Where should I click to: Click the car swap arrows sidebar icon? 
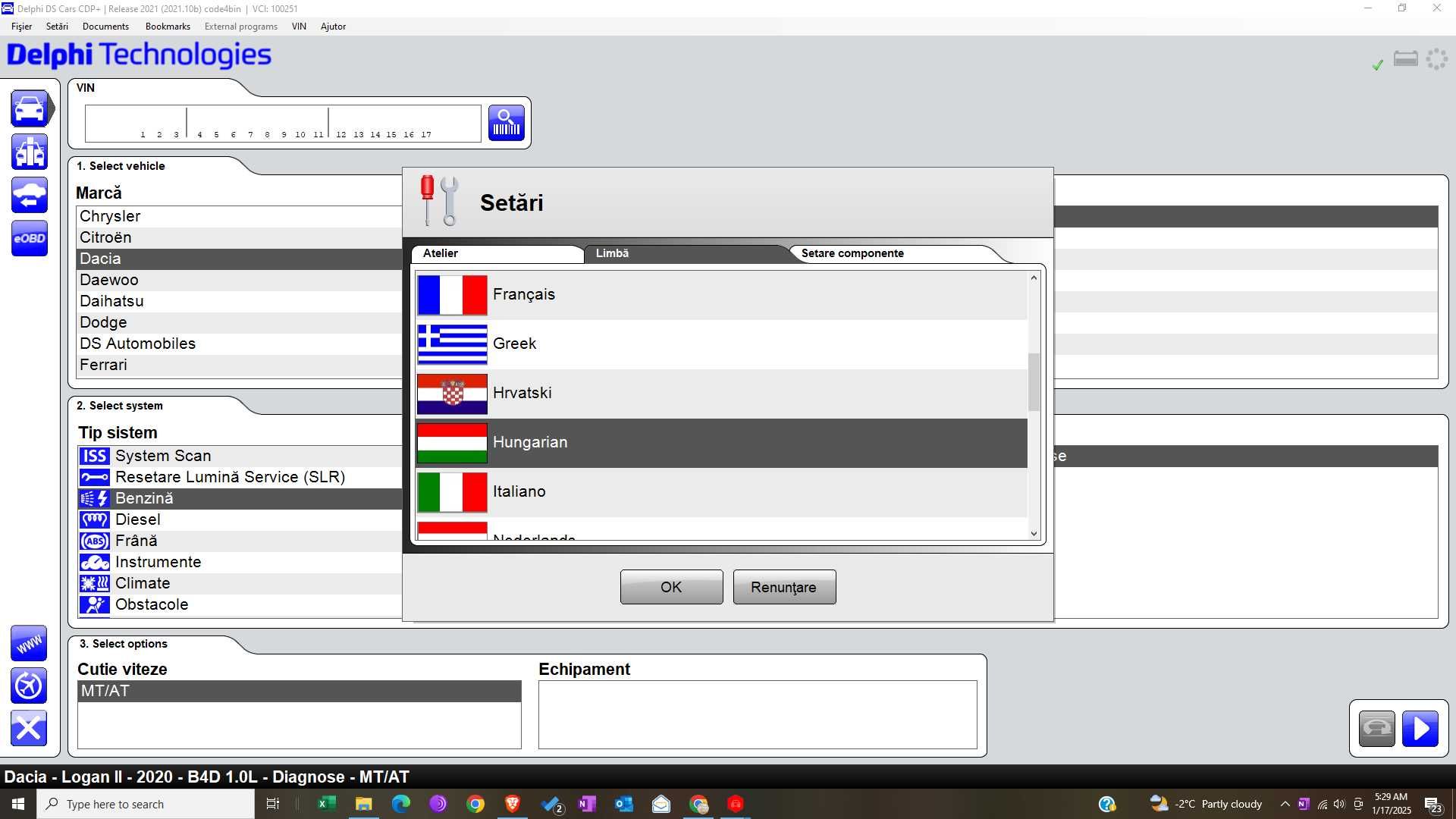pyautogui.click(x=30, y=195)
